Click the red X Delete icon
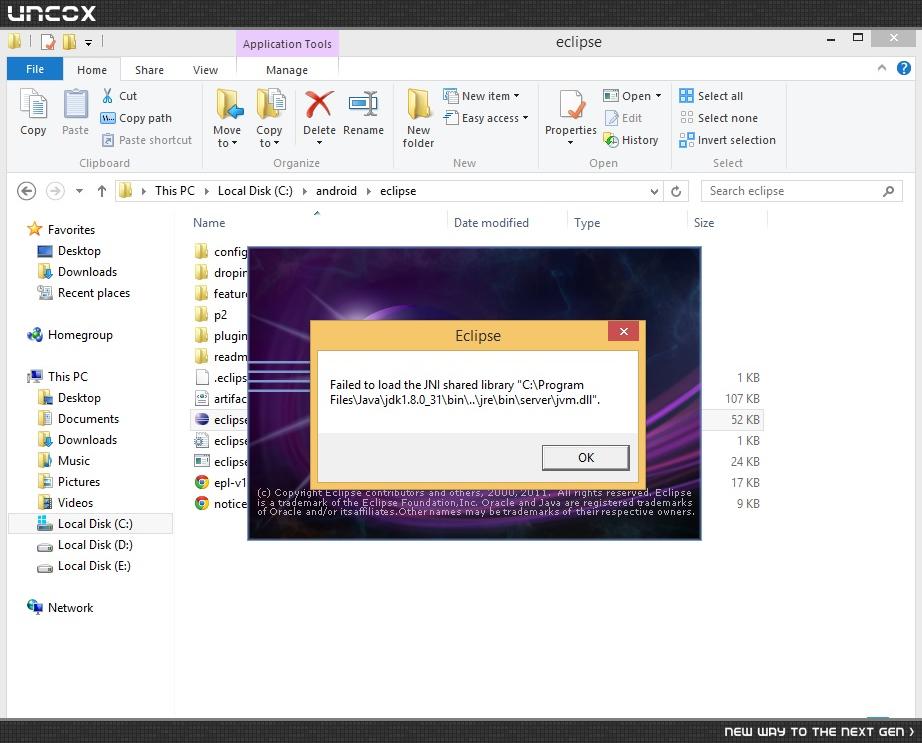 319,105
